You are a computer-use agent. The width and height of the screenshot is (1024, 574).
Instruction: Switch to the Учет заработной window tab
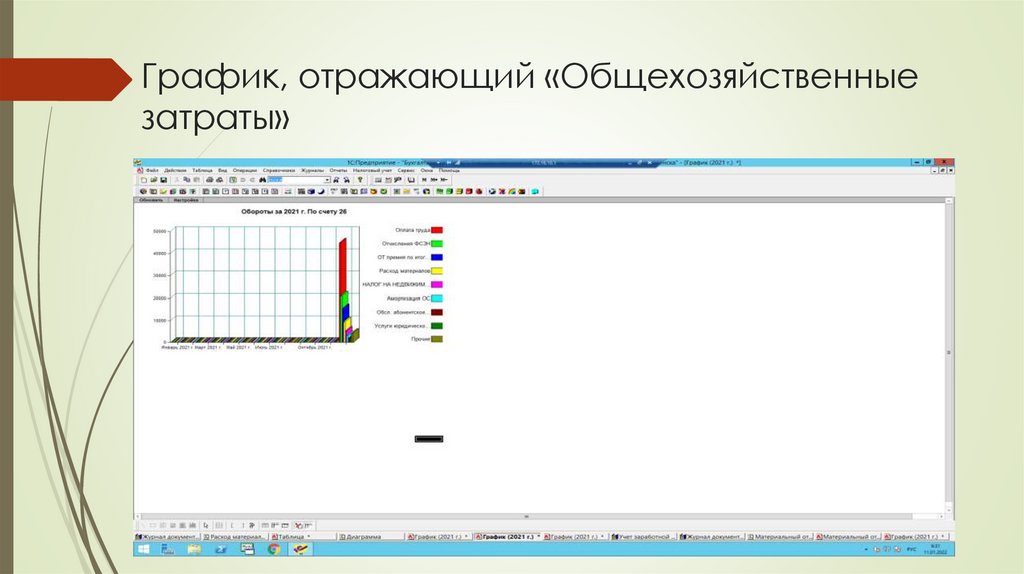point(644,537)
